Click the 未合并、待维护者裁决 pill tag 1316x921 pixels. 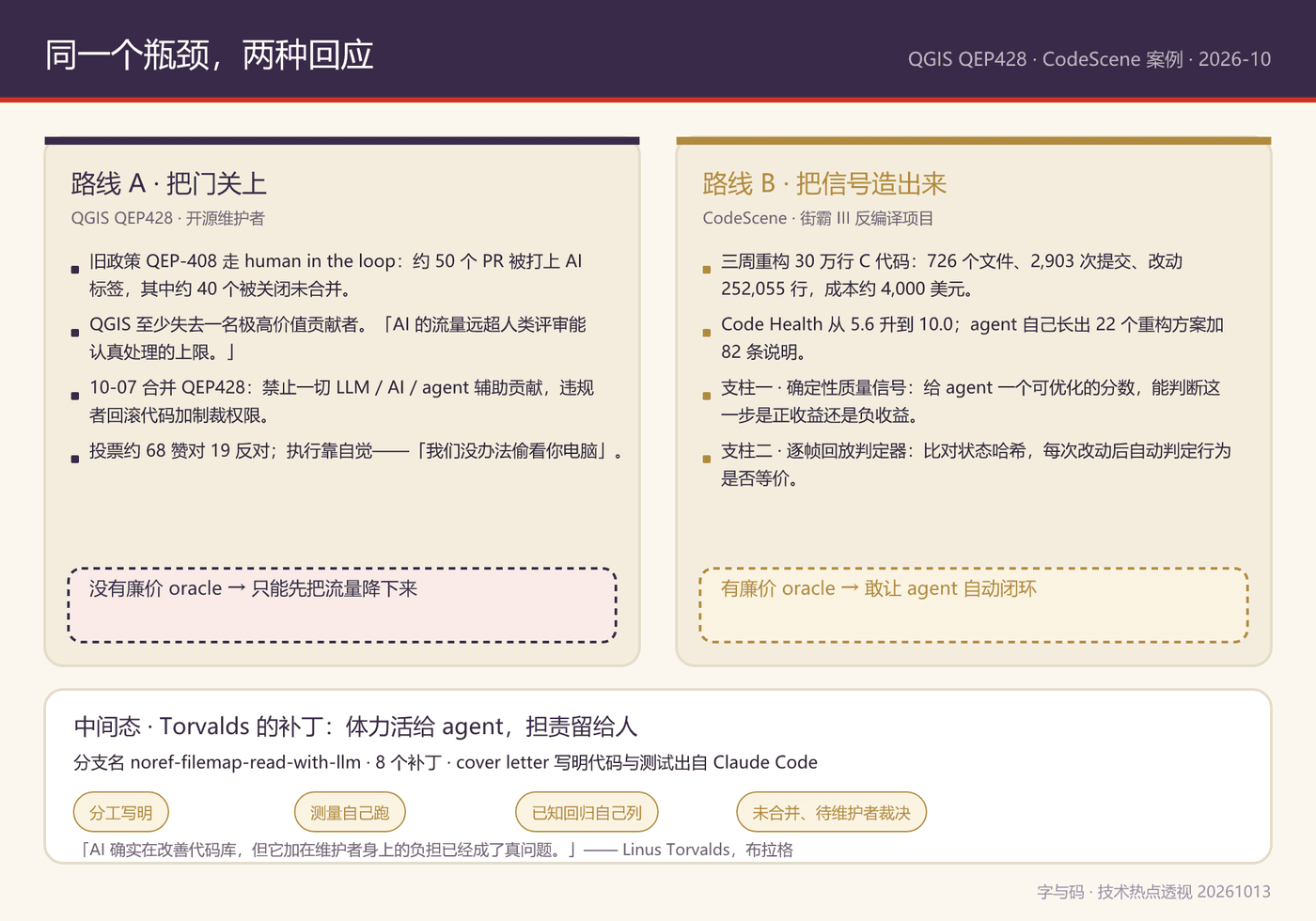(x=831, y=813)
